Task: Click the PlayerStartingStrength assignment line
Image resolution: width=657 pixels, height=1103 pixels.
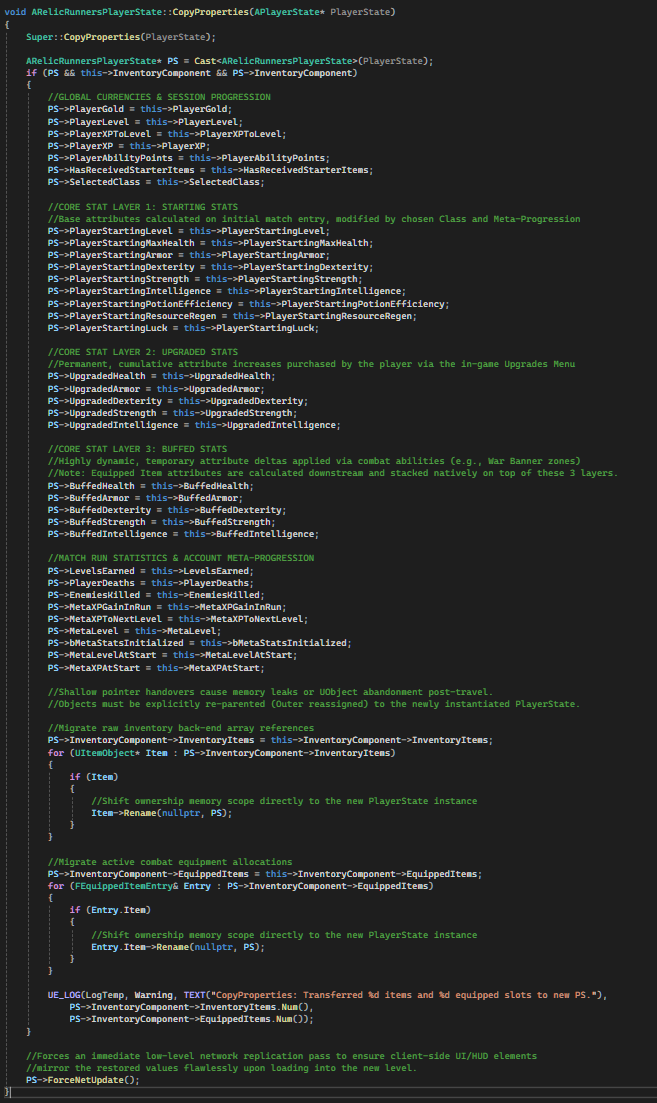Action: point(205,279)
